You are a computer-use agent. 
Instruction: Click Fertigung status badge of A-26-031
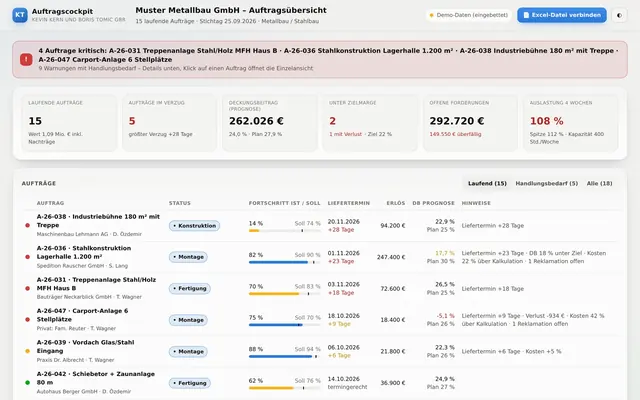click(x=190, y=289)
